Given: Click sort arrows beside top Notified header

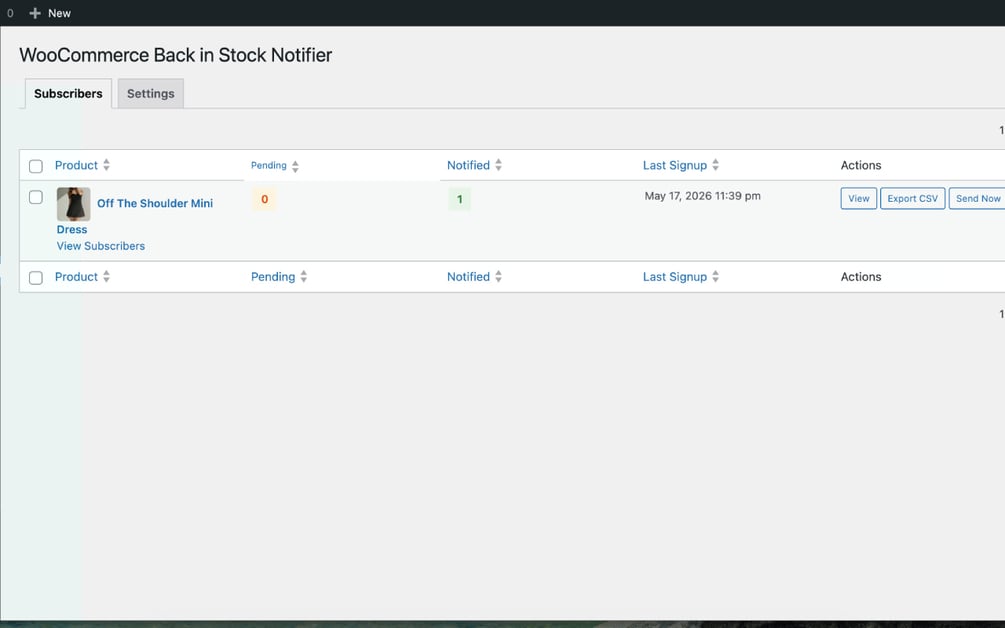Looking at the screenshot, I should 498,165.
